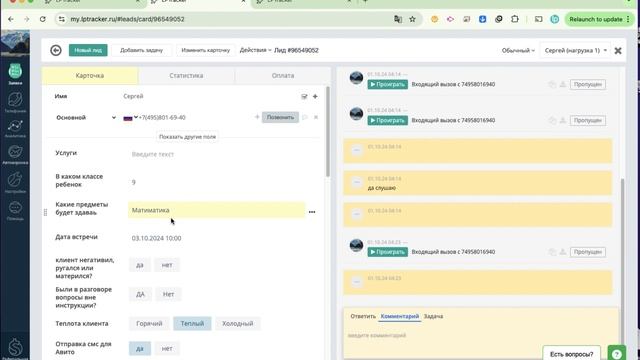The image size is (640, 360).
Task: Click the browser translate page icon
Action: (398, 19)
